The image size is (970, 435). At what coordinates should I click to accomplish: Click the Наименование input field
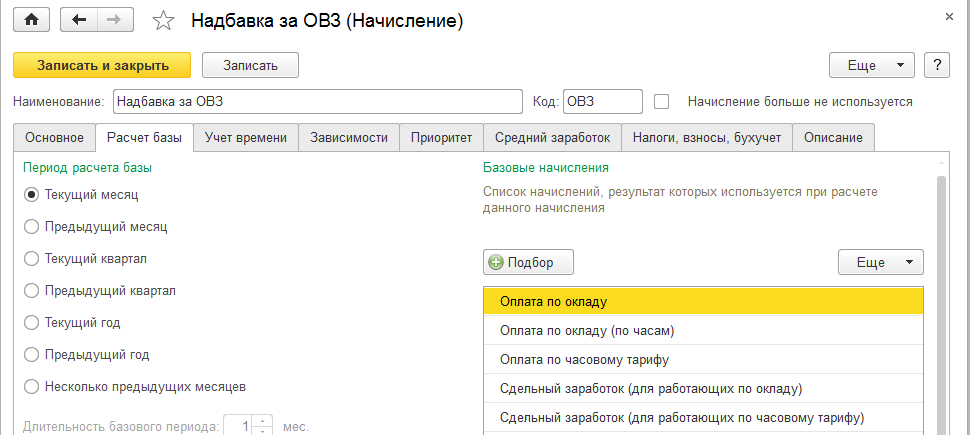coord(318,101)
